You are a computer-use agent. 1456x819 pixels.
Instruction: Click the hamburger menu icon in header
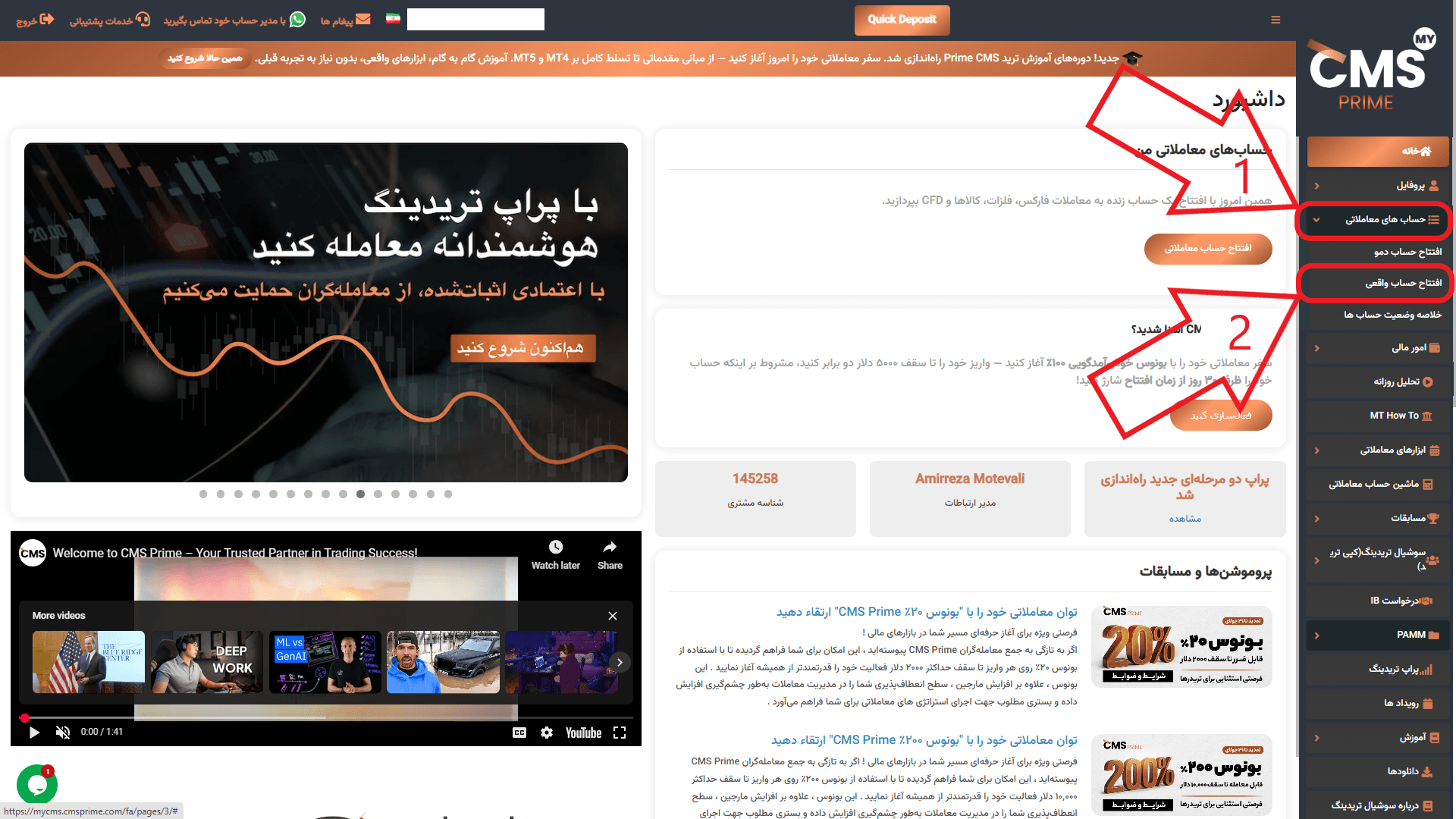point(1276,20)
